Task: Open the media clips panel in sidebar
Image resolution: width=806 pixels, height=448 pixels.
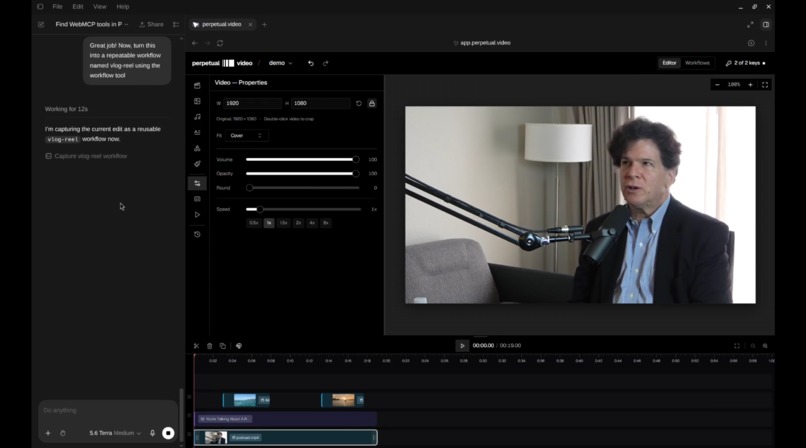Action: [x=197, y=85]
